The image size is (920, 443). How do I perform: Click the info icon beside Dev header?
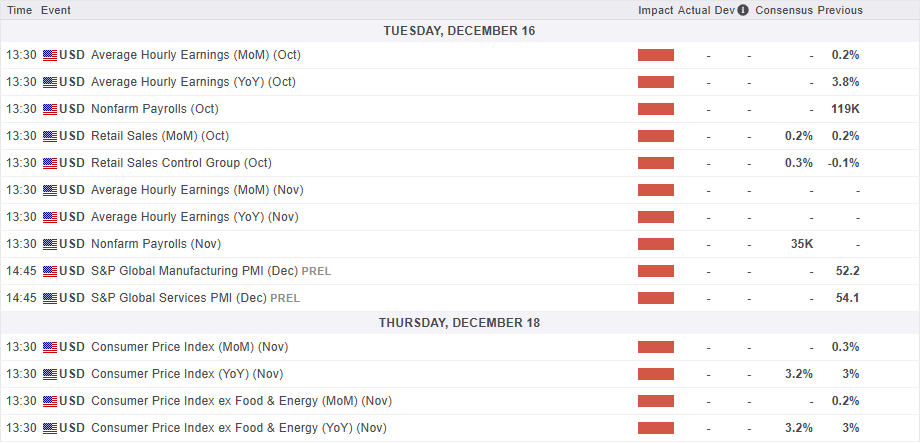click(x=743, y=10)
